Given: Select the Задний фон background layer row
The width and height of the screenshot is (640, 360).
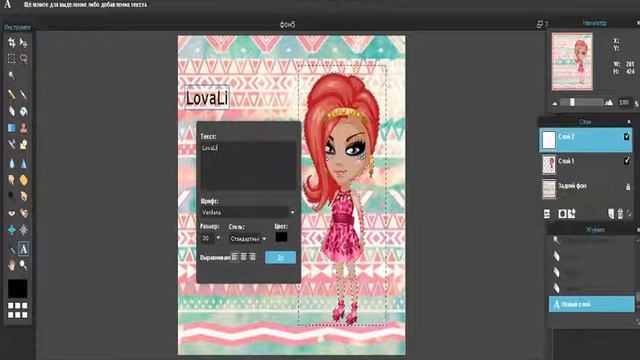Looking at the screenshot, I should (586, 189).
